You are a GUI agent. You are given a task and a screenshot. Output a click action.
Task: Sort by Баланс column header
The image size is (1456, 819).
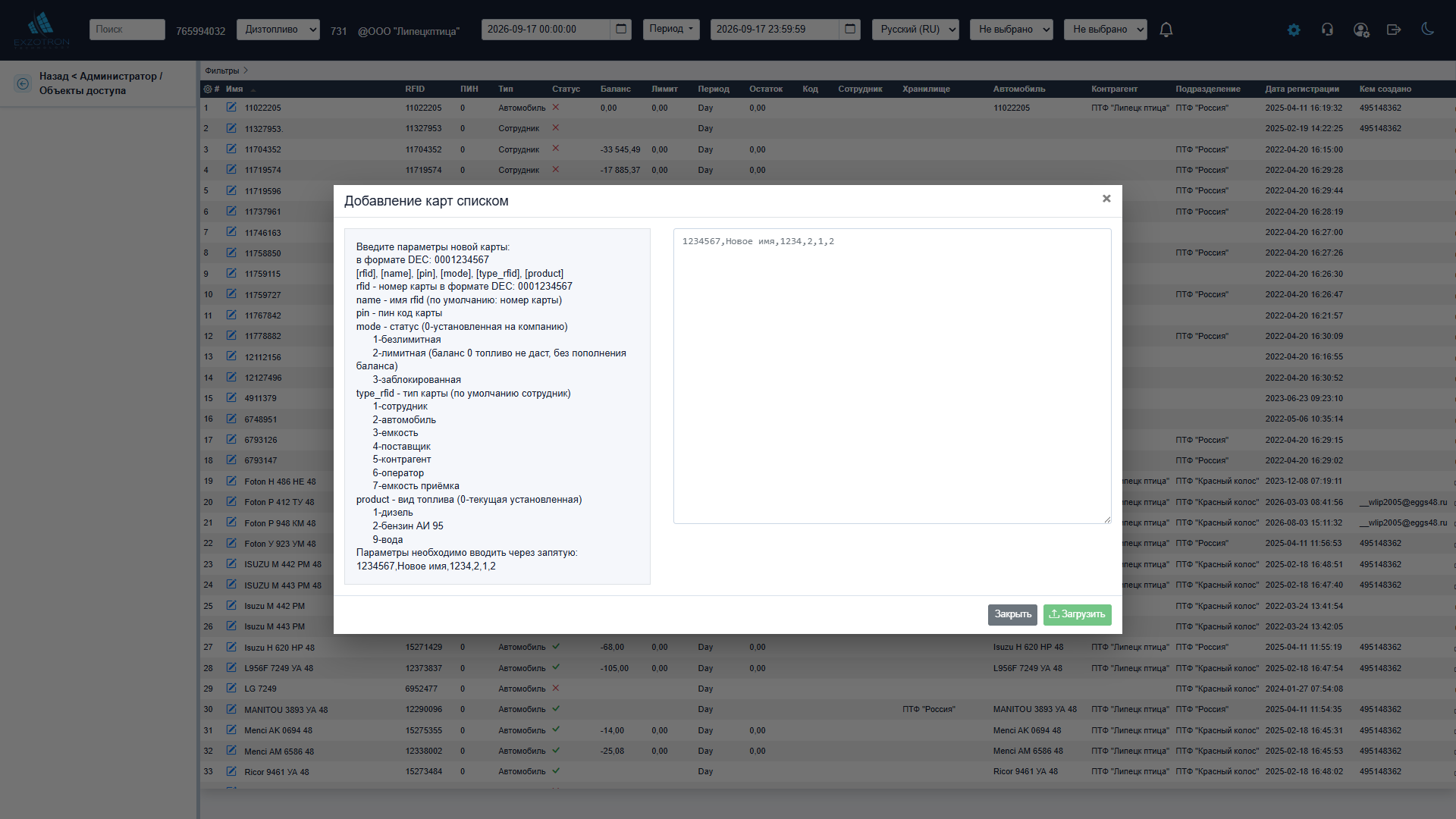(x=615, y=89)
